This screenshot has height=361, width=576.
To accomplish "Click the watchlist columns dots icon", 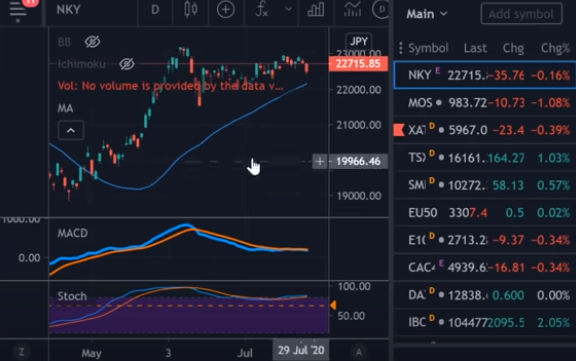I will (x=400, y=48).
